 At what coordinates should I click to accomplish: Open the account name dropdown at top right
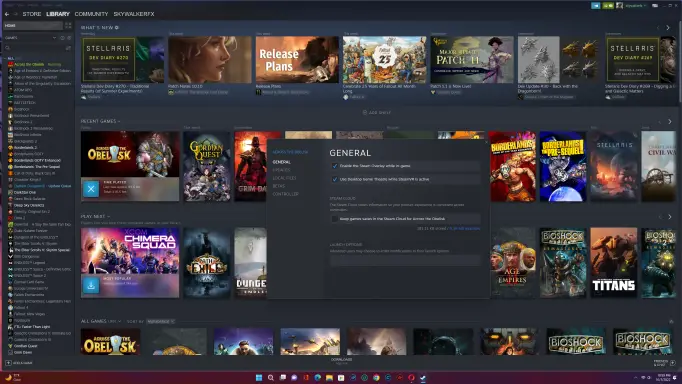tap(635, 6)
